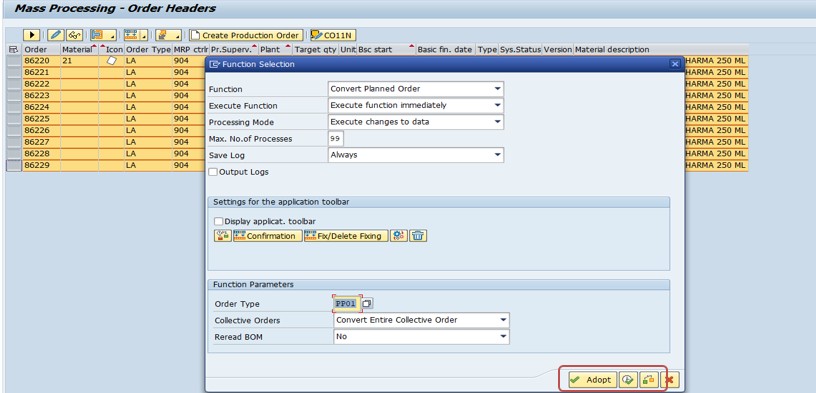Screen dimensions: 816x393
Task: Open the layout selection toolbar dropdown
Action: [x=103, y=35]
